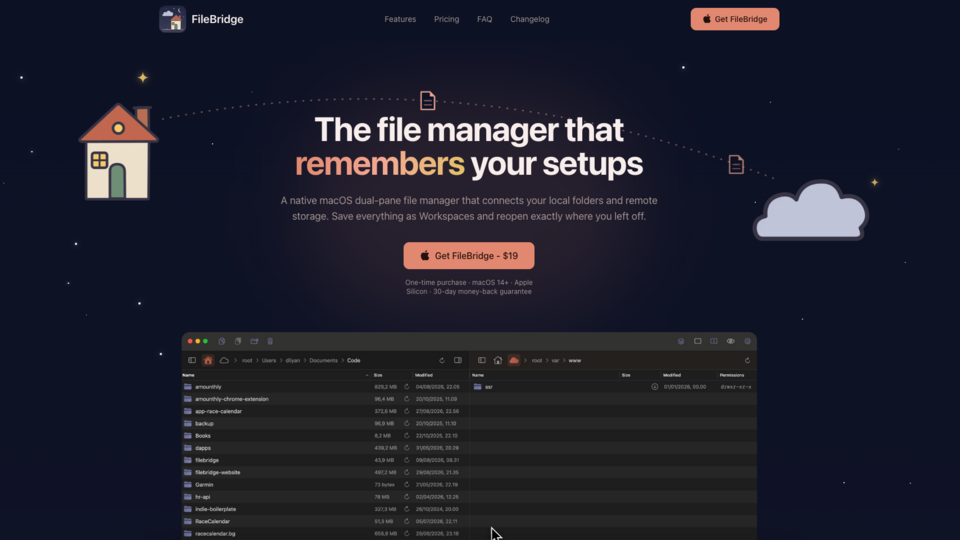Click the workspaces icon left of single-pane icon
Image resolution: width=960 pixels, height=540 pixels.
tap(681, 341)
